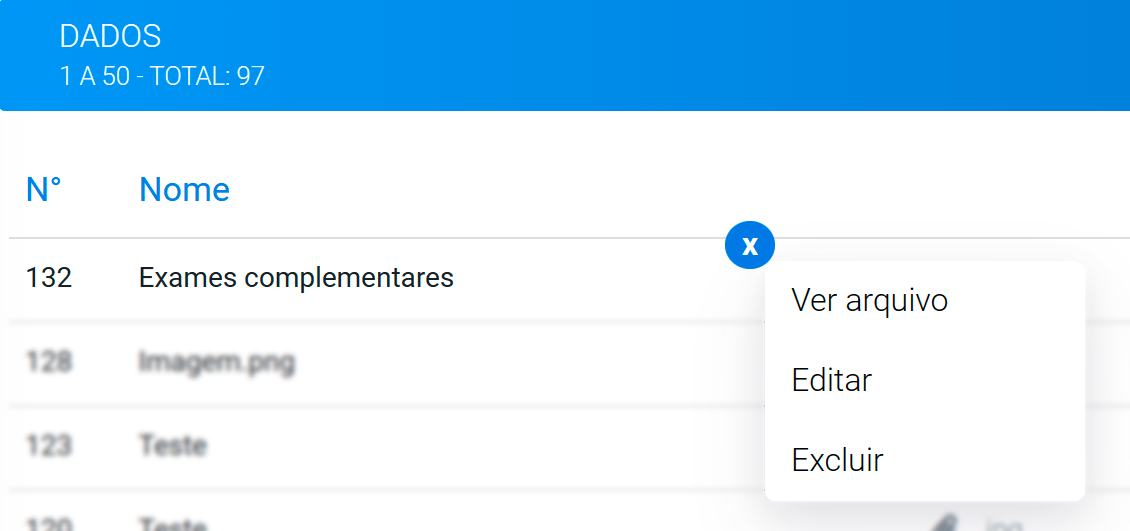
Task: Pick Excluir from the context menu
Action: 837,460
